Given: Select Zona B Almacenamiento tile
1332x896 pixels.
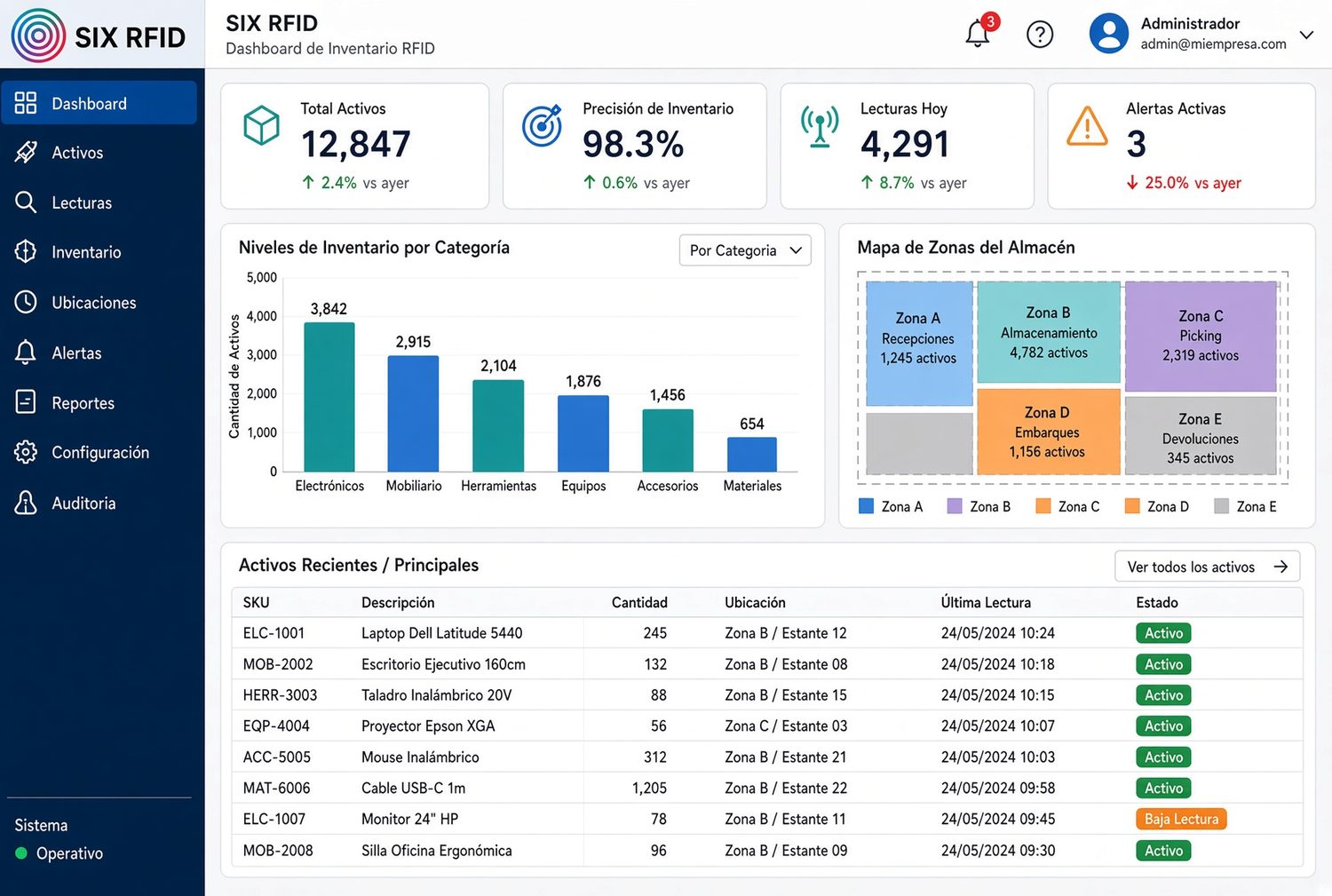Looking at the screenshot, I should (1049, 333).
